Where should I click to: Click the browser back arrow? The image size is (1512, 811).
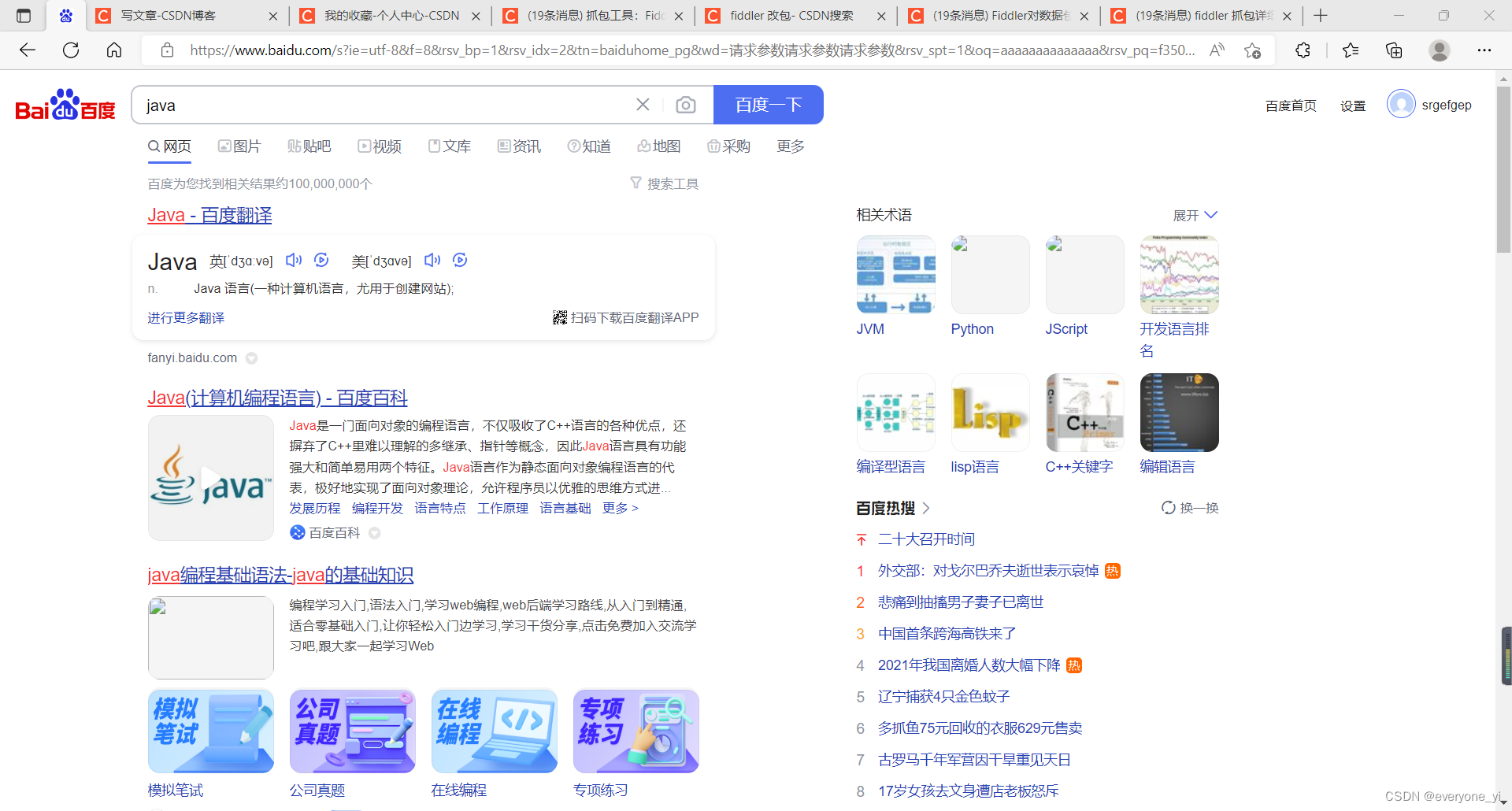click(28, 50)
